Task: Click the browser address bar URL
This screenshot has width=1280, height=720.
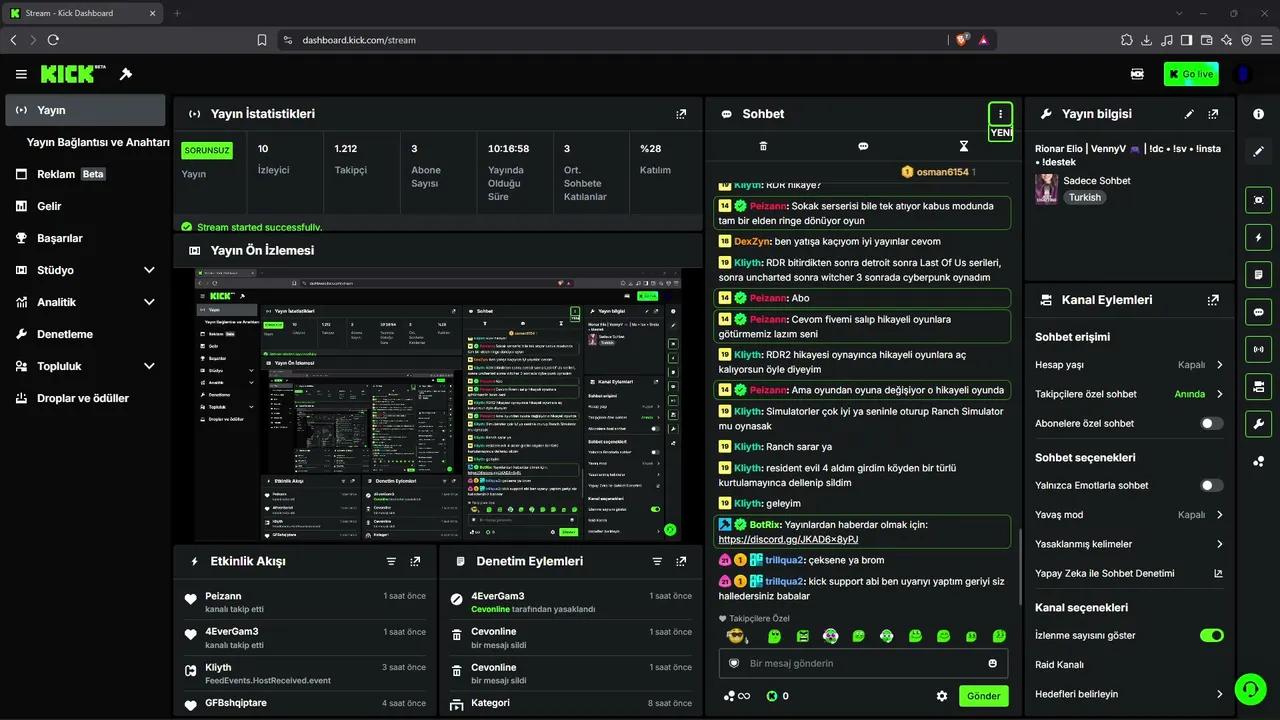Action: click(359, 40)
